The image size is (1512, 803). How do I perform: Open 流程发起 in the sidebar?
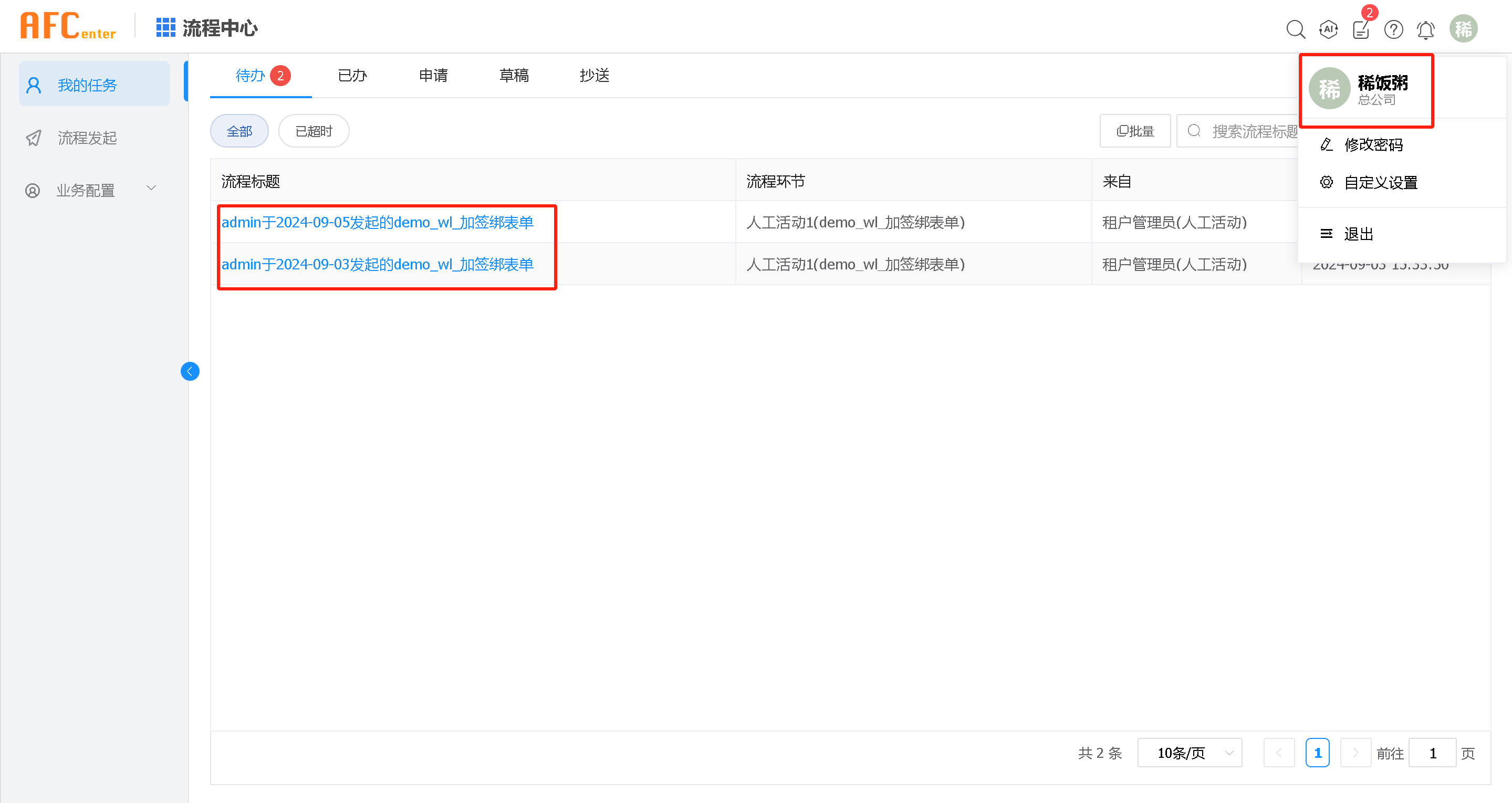(87, 138)
